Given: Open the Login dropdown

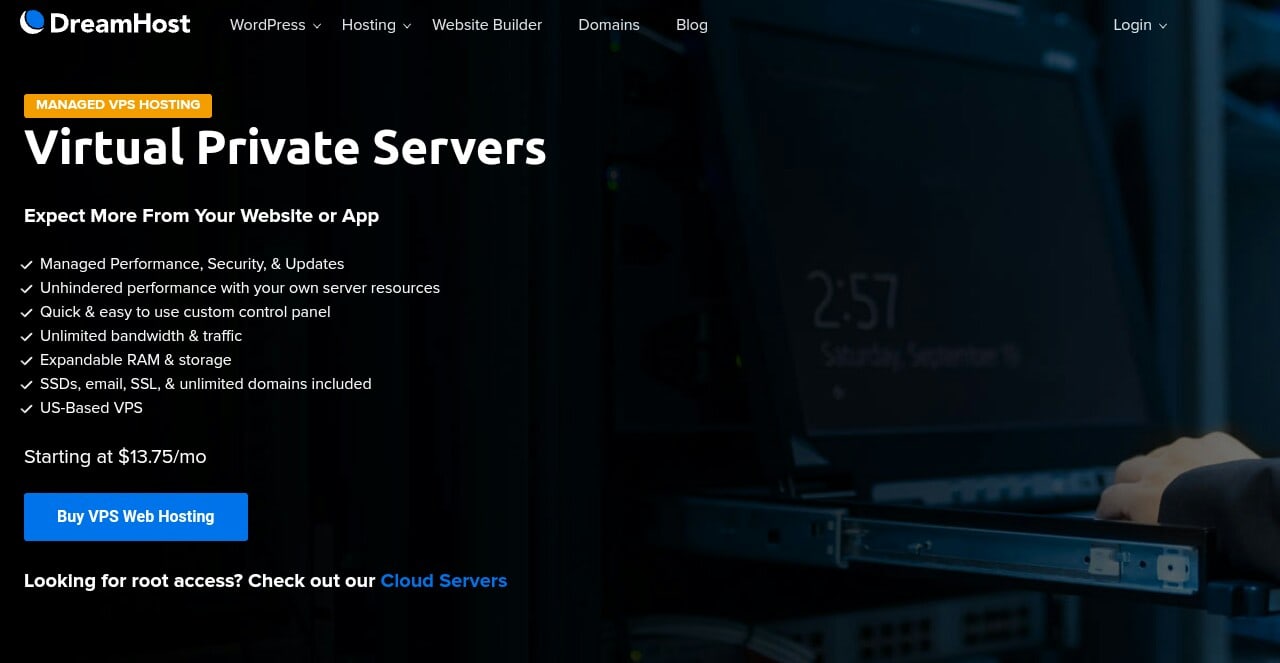Looking at the screenshot, I should pos(1133,25).
